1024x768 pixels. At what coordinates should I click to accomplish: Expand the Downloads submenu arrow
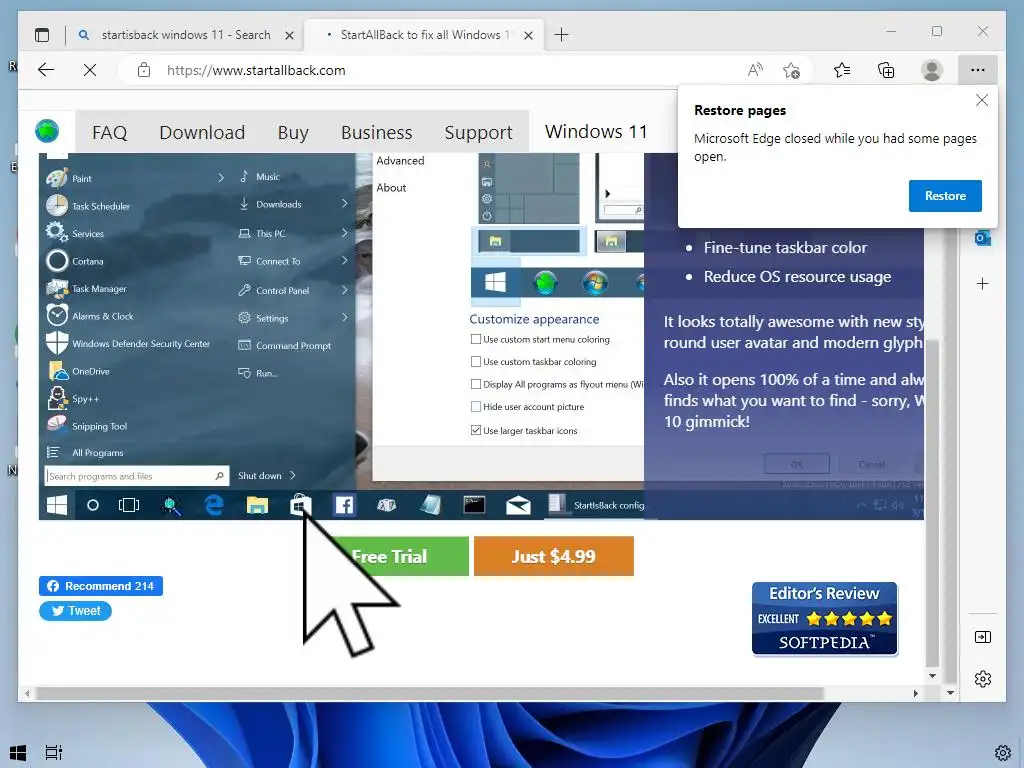click(344, 204)
